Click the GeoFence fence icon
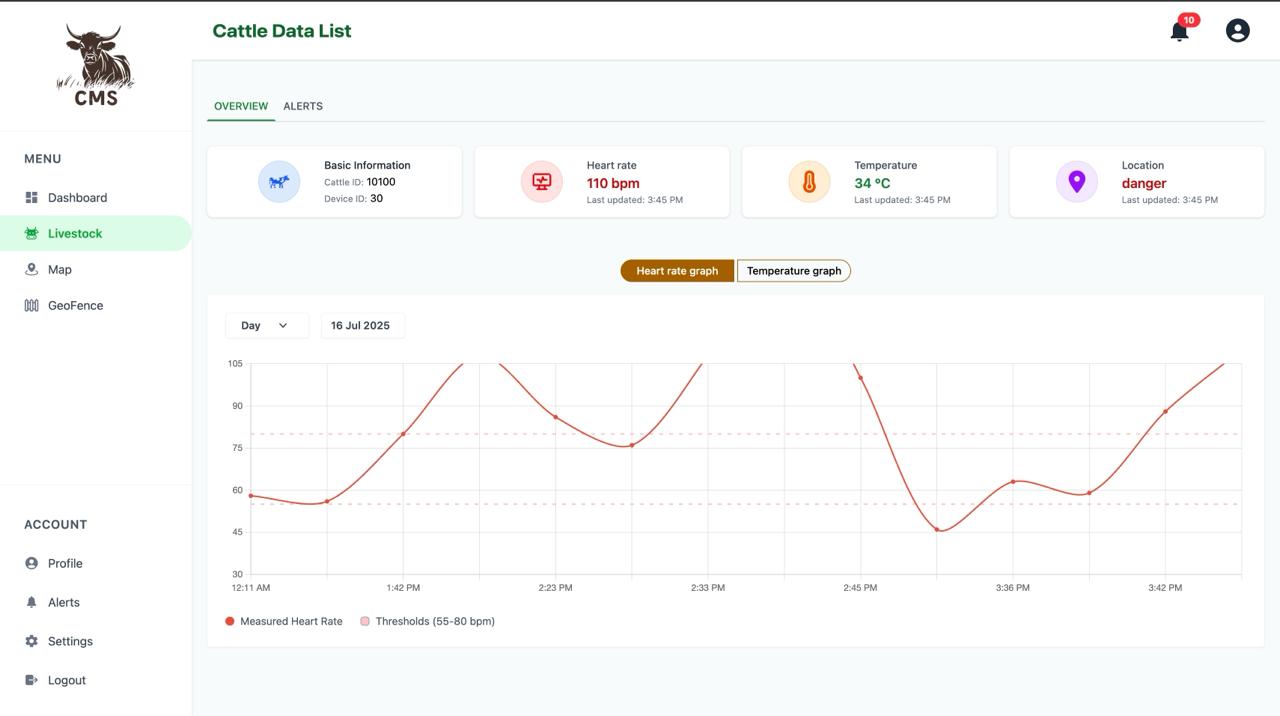Screen dimensions: 1280x716 [x=31, y=306]
